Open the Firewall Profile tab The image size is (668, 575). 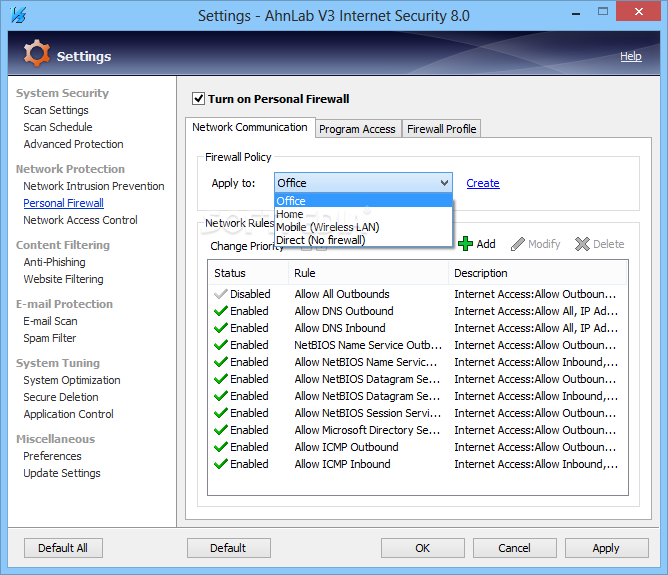[x=441, y=129]
